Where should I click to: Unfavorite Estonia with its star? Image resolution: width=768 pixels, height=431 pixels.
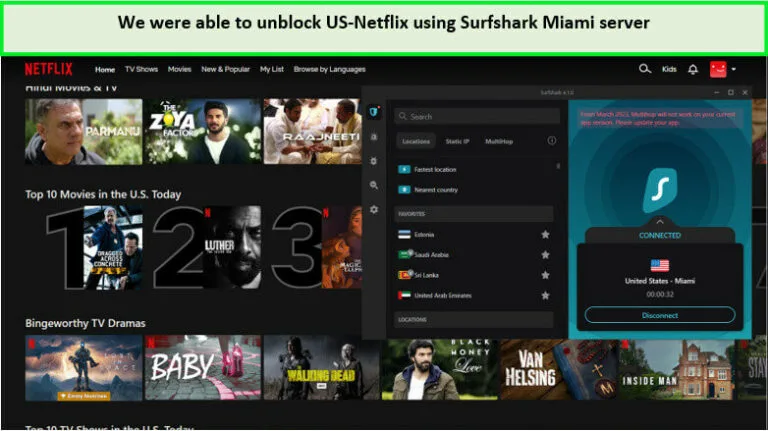tap(545, 235)
